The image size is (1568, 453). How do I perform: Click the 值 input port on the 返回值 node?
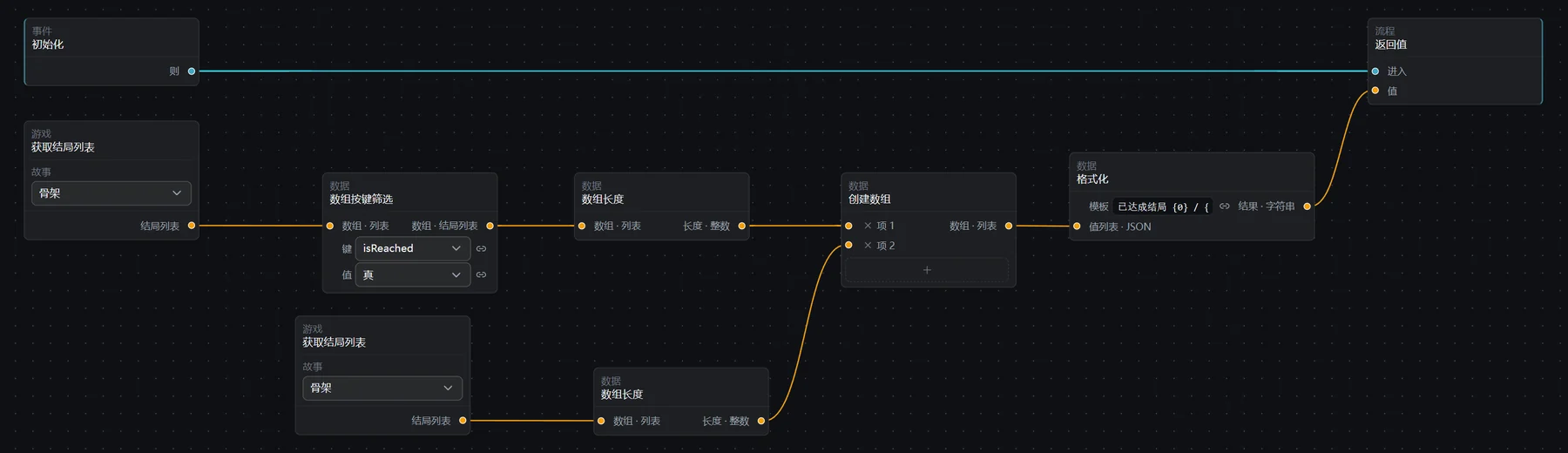coord(1375,91)
